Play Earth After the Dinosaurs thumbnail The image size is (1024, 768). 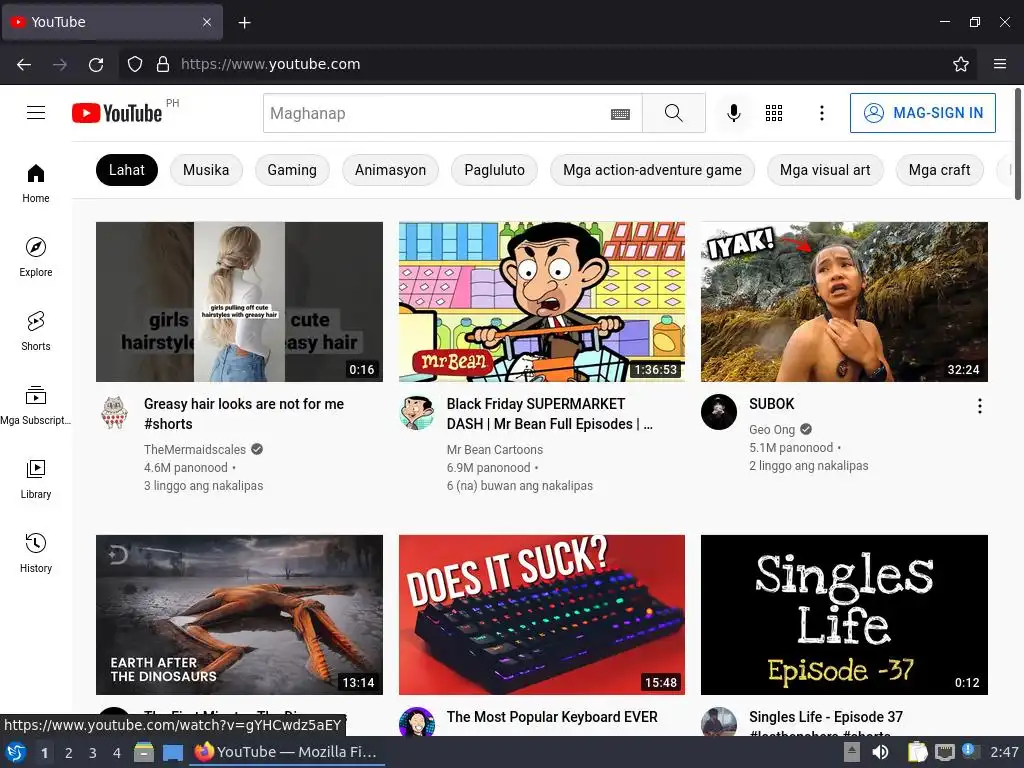(239, 615)
